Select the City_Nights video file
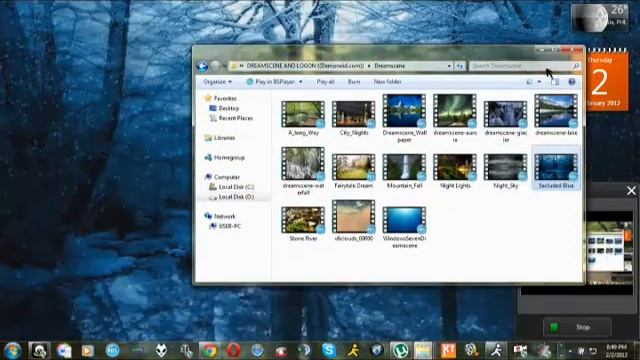 pos(353,118)
